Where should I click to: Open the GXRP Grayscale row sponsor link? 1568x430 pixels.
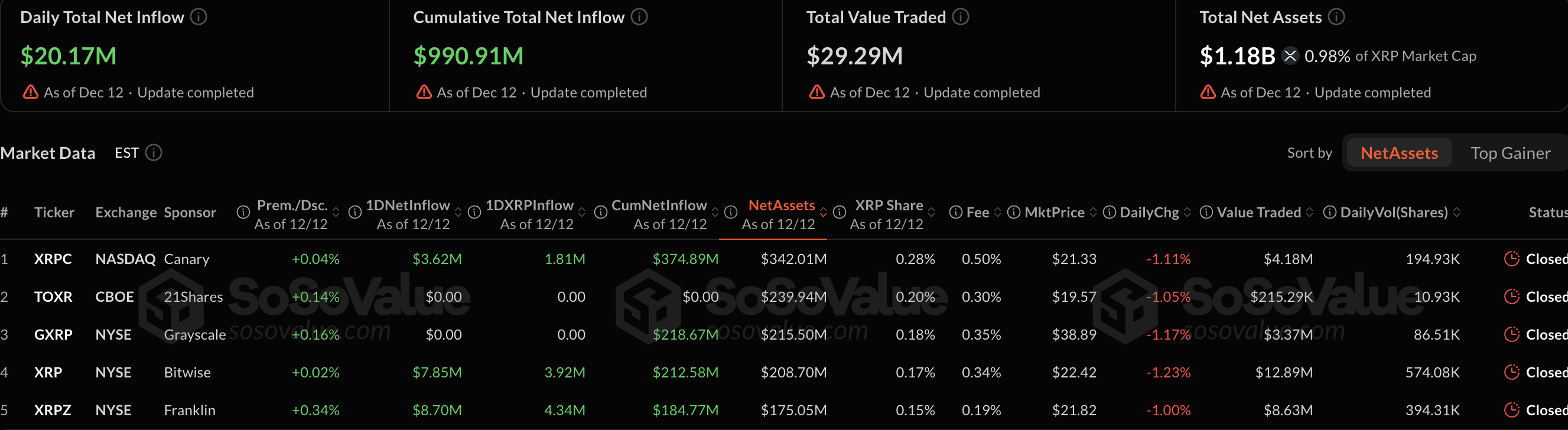pyautogui.click(x=196, y=334)
